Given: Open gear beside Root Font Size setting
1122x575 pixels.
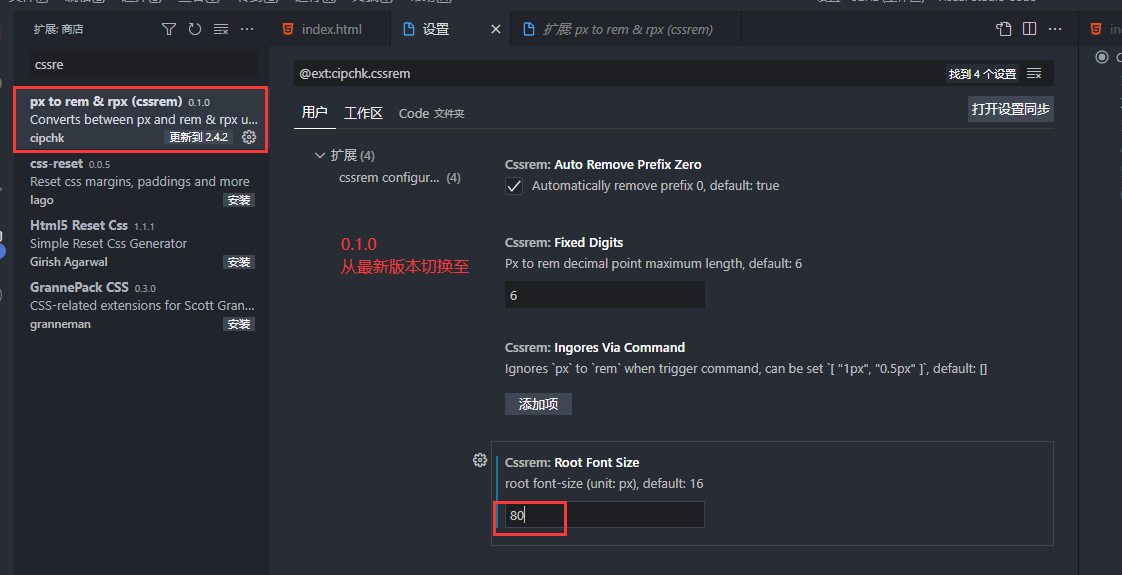Looking at the screenshot, I should 480,461.
